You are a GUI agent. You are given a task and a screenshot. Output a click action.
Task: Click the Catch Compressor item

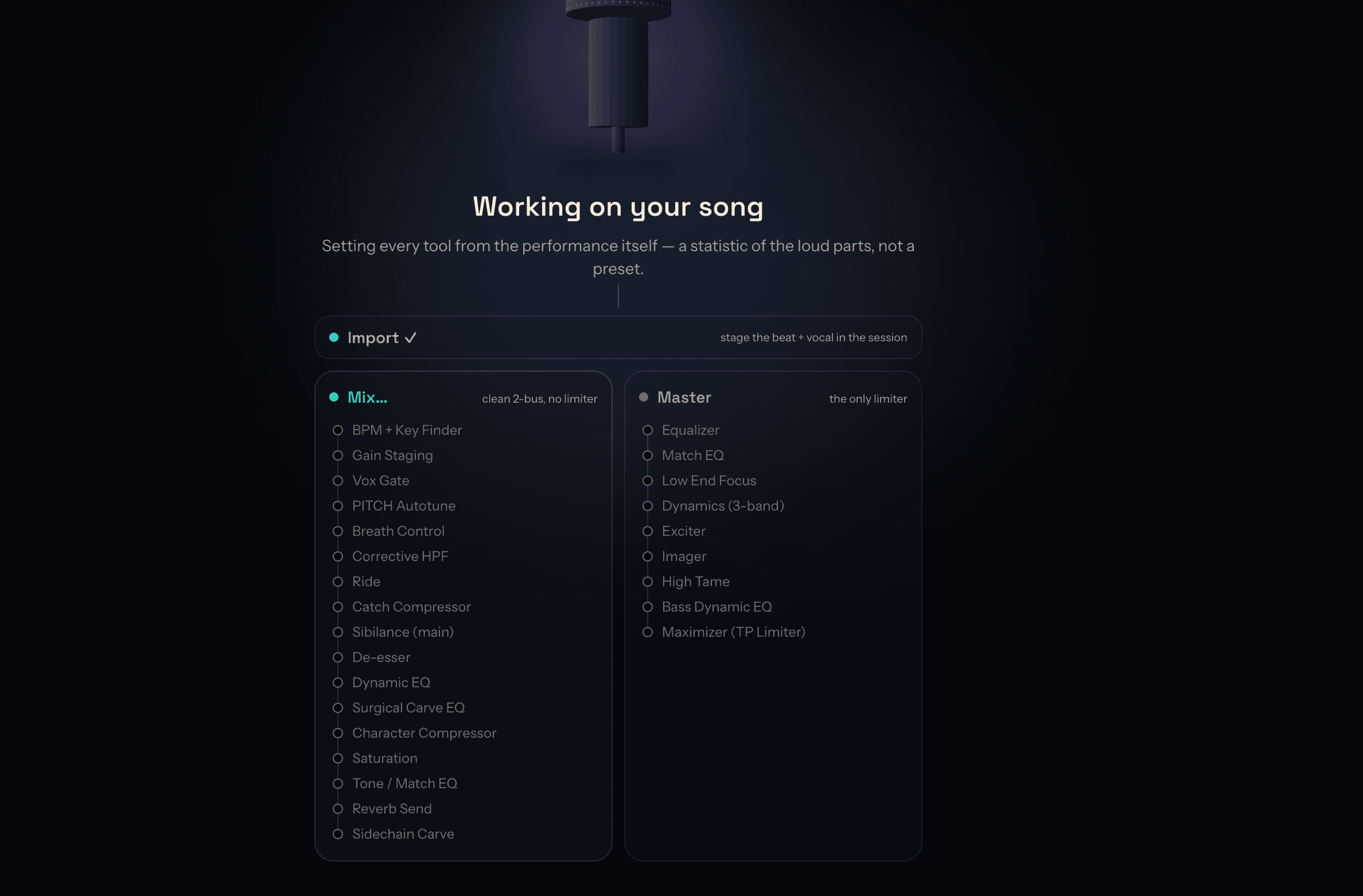(x=411, y=607)
